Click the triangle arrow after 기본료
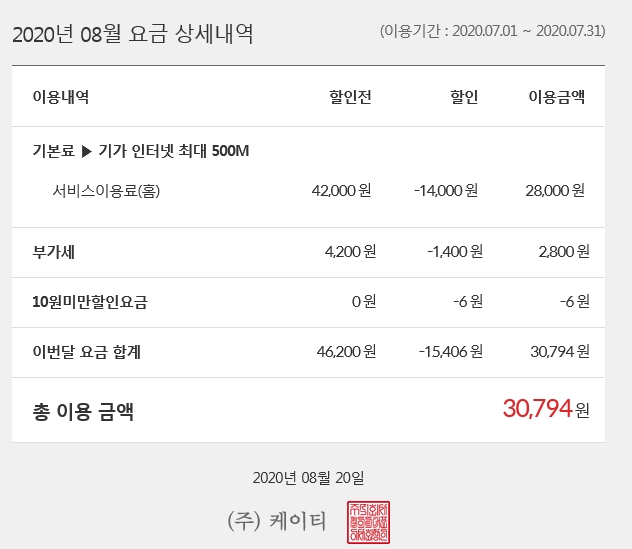This screenshot has height=549, width=632. coord(86,152)
